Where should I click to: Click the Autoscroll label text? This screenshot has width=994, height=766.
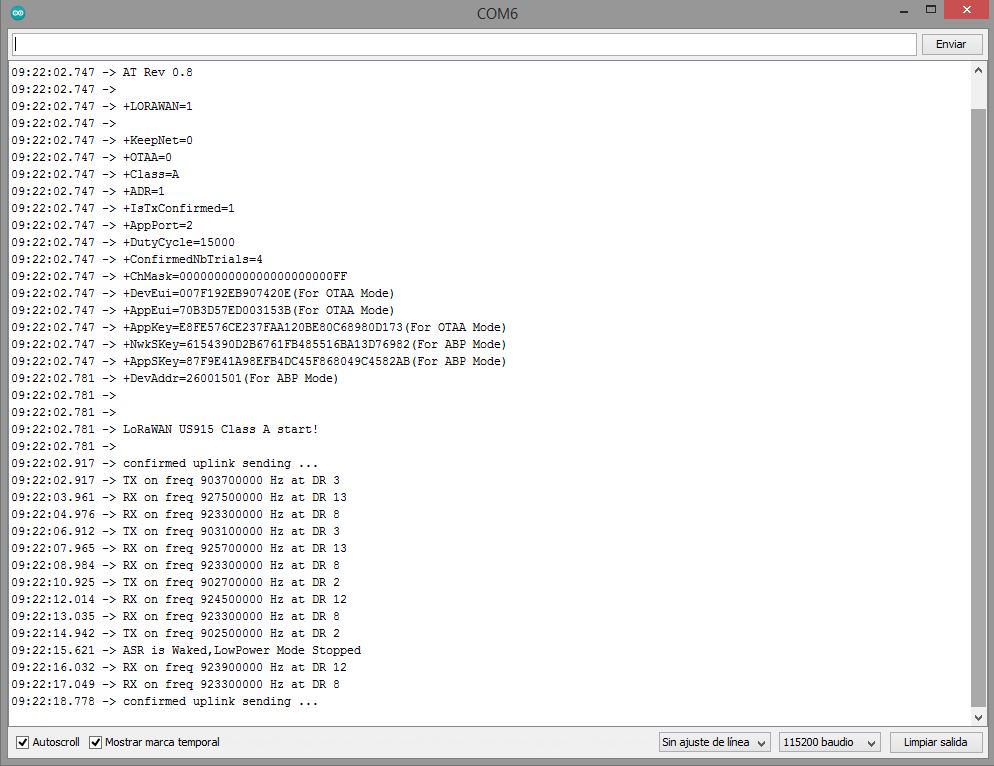coord(56,742)
